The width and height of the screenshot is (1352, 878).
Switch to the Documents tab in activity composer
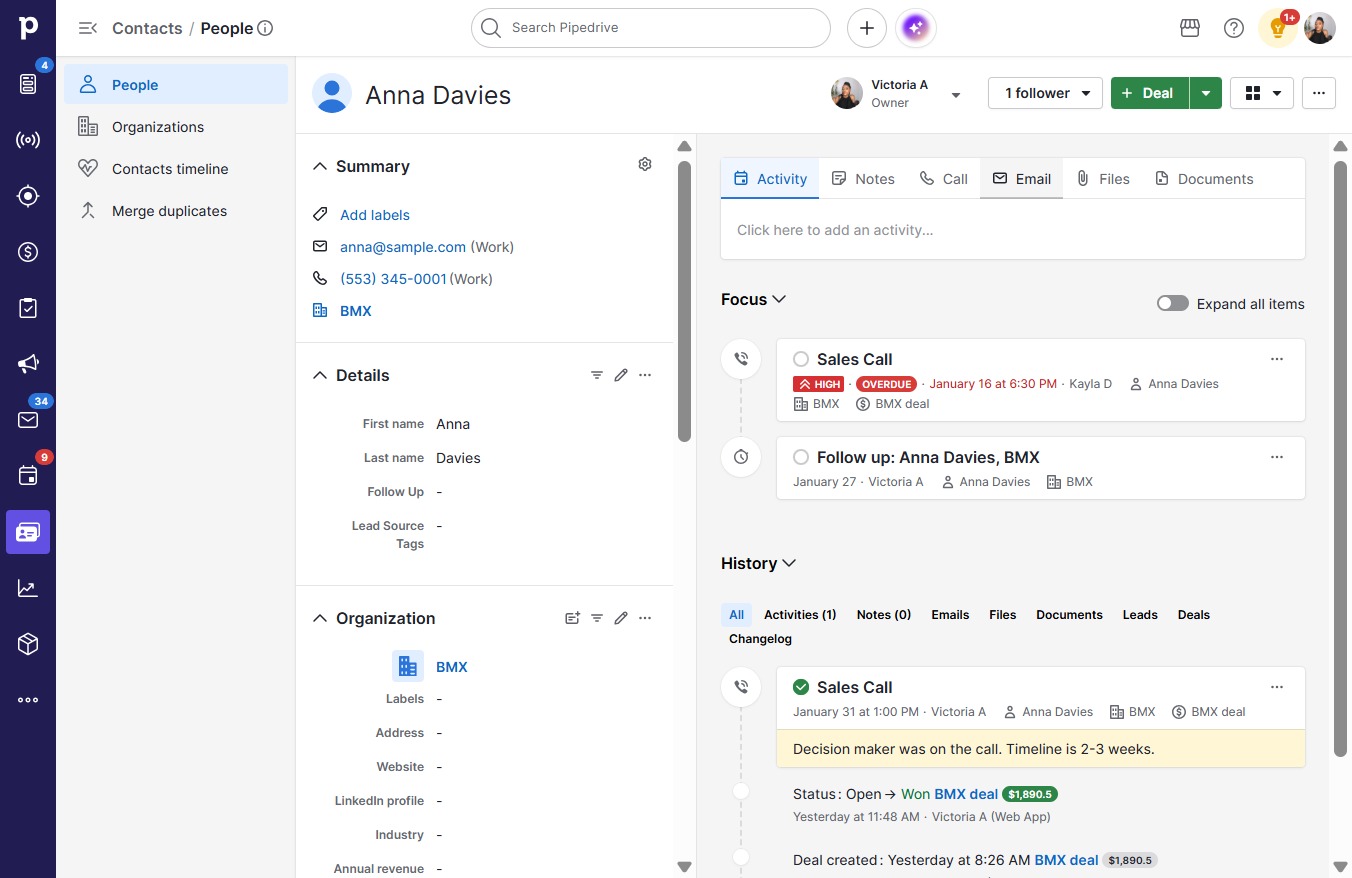1203,179
